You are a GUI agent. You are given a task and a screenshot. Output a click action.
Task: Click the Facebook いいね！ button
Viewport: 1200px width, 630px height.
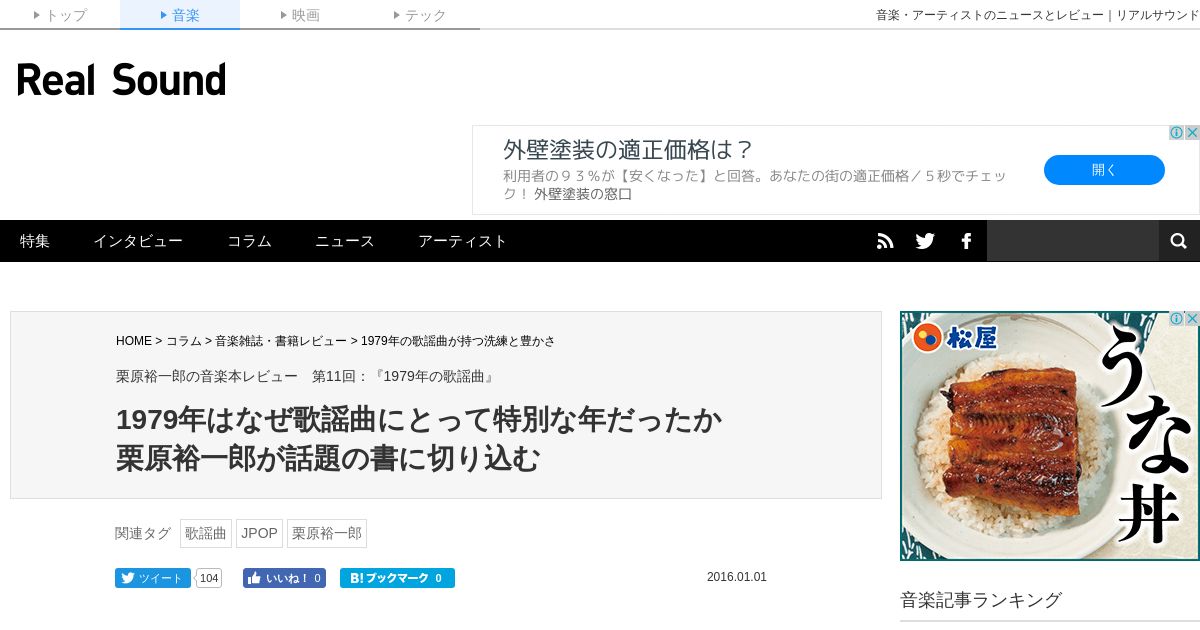tap(284, 578)
